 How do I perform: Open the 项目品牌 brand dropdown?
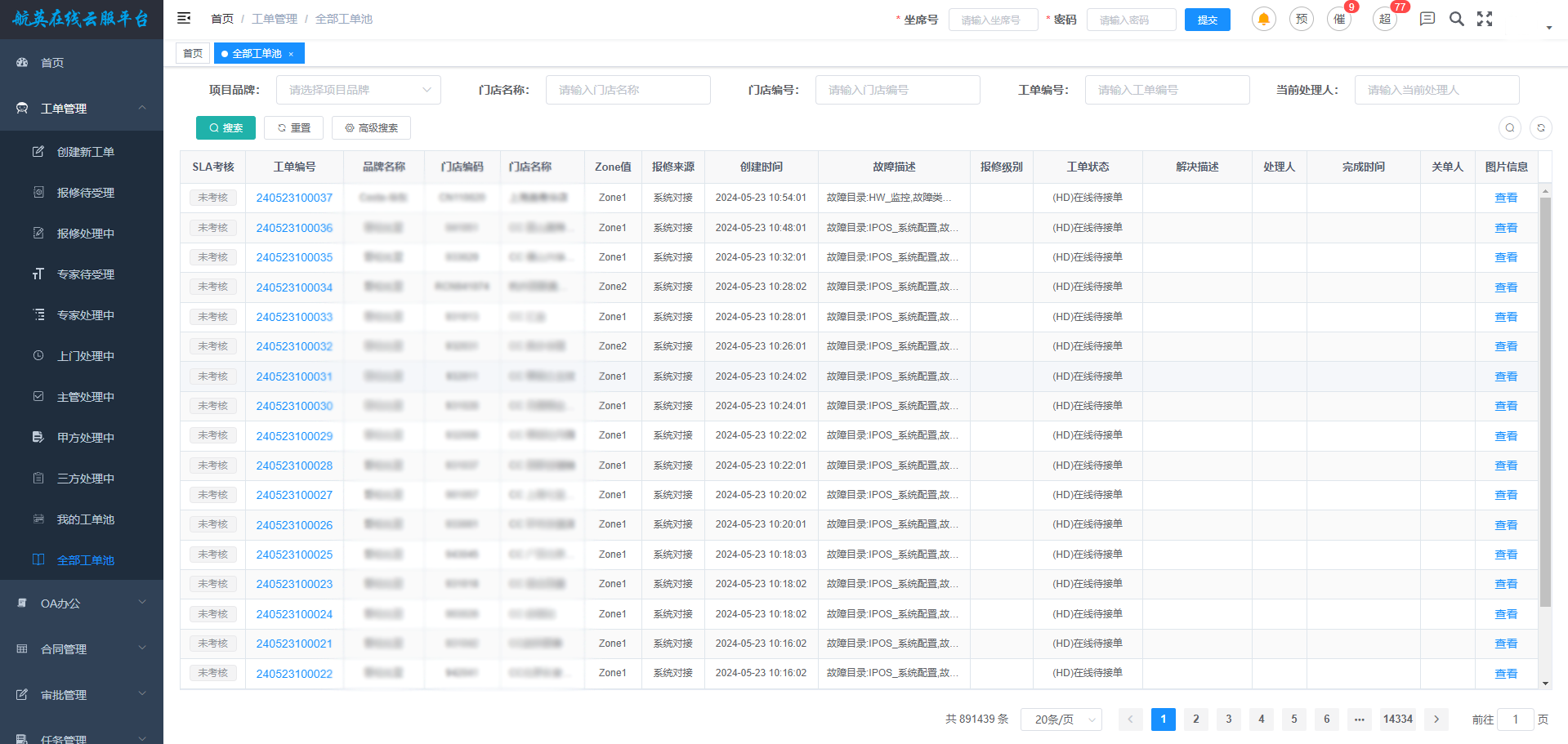[358, 90]
